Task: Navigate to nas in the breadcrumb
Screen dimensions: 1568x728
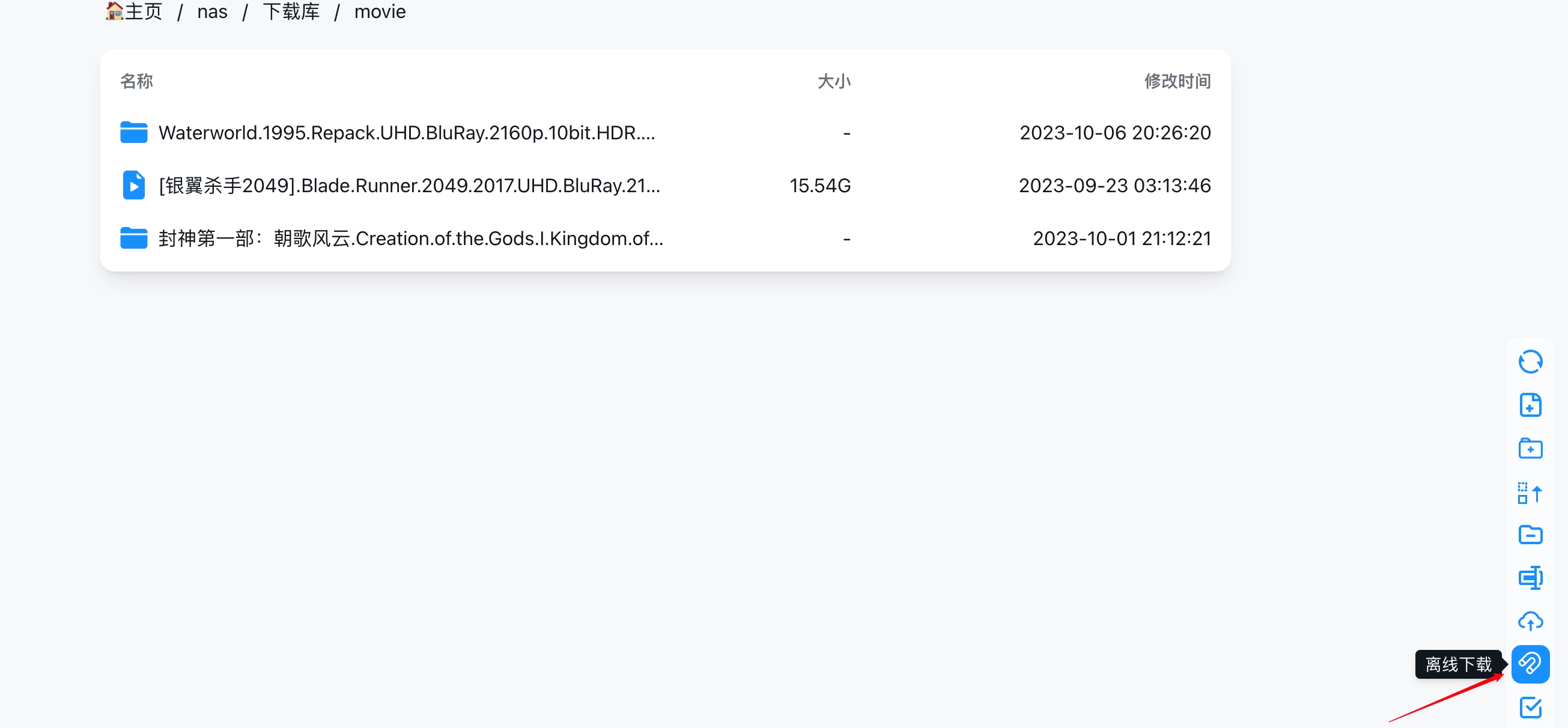Action: point(213,11)
